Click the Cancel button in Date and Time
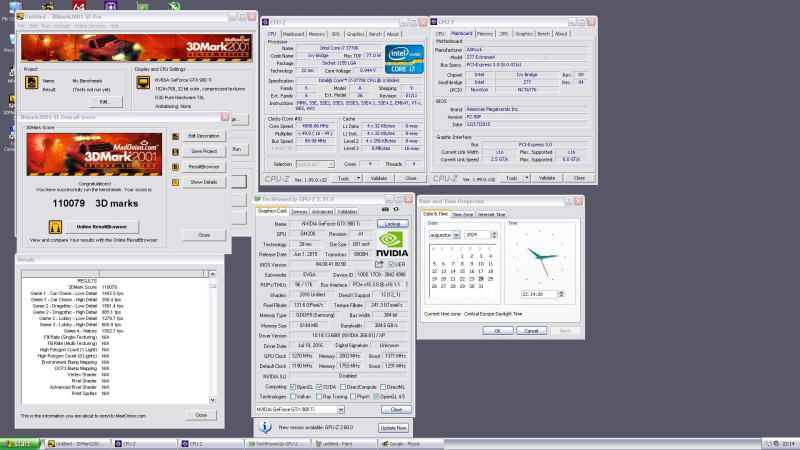800x450 pixels. click(x=531, y=331)
